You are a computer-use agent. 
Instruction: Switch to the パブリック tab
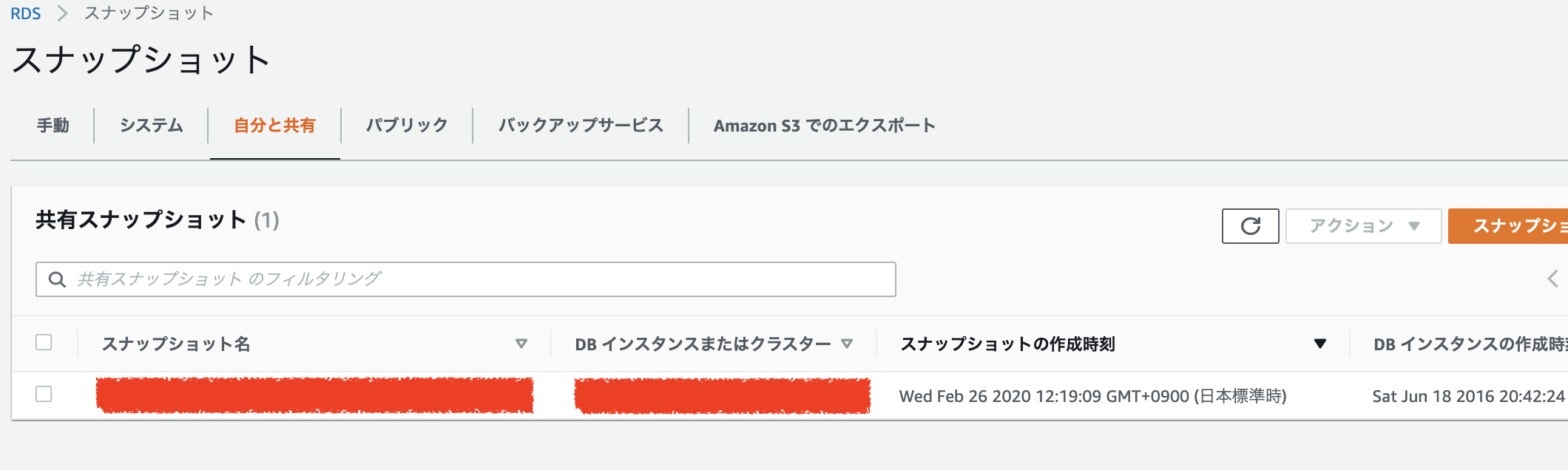pos(407,125)
